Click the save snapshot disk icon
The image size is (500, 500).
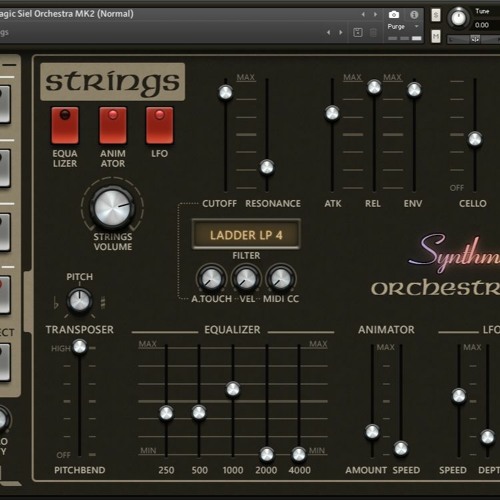358,32
